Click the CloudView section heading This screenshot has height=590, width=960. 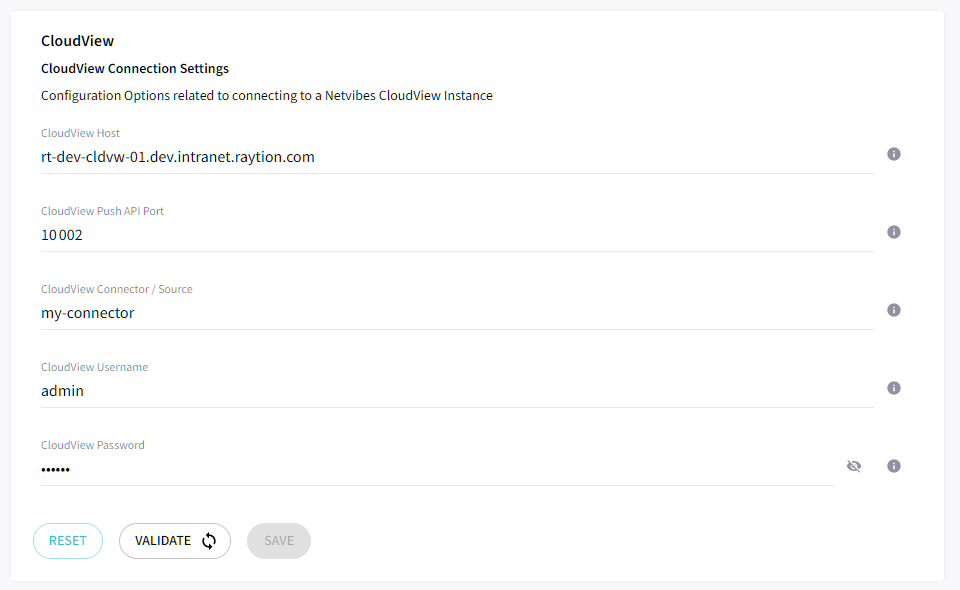[x=77, y=41]
